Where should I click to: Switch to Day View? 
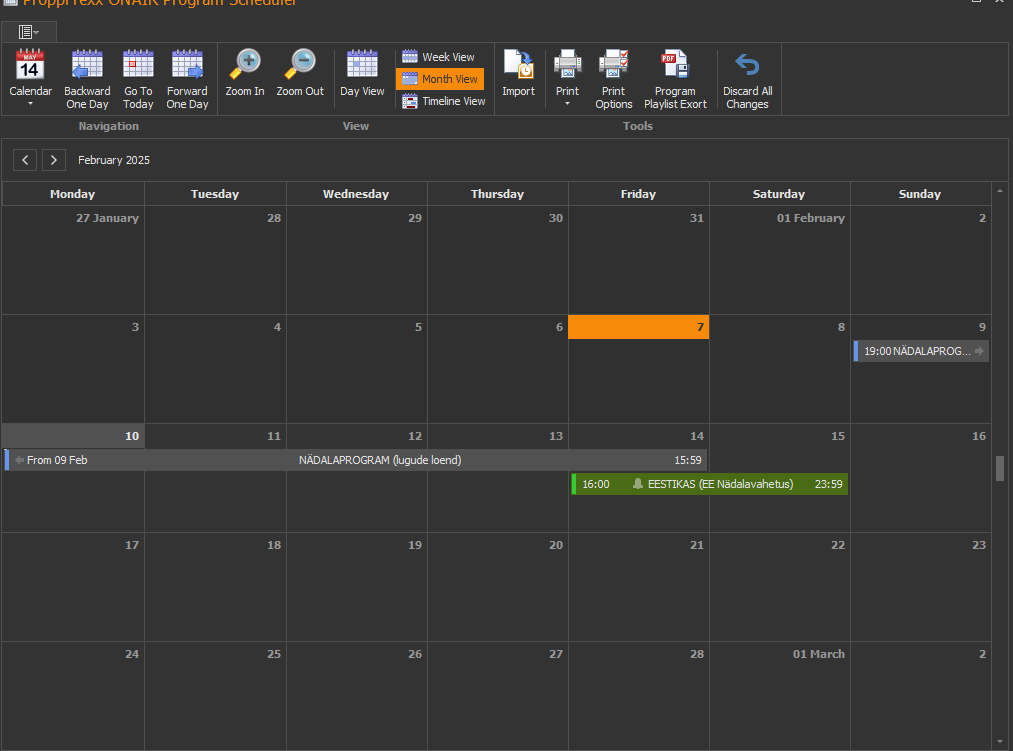pos(362,66)
